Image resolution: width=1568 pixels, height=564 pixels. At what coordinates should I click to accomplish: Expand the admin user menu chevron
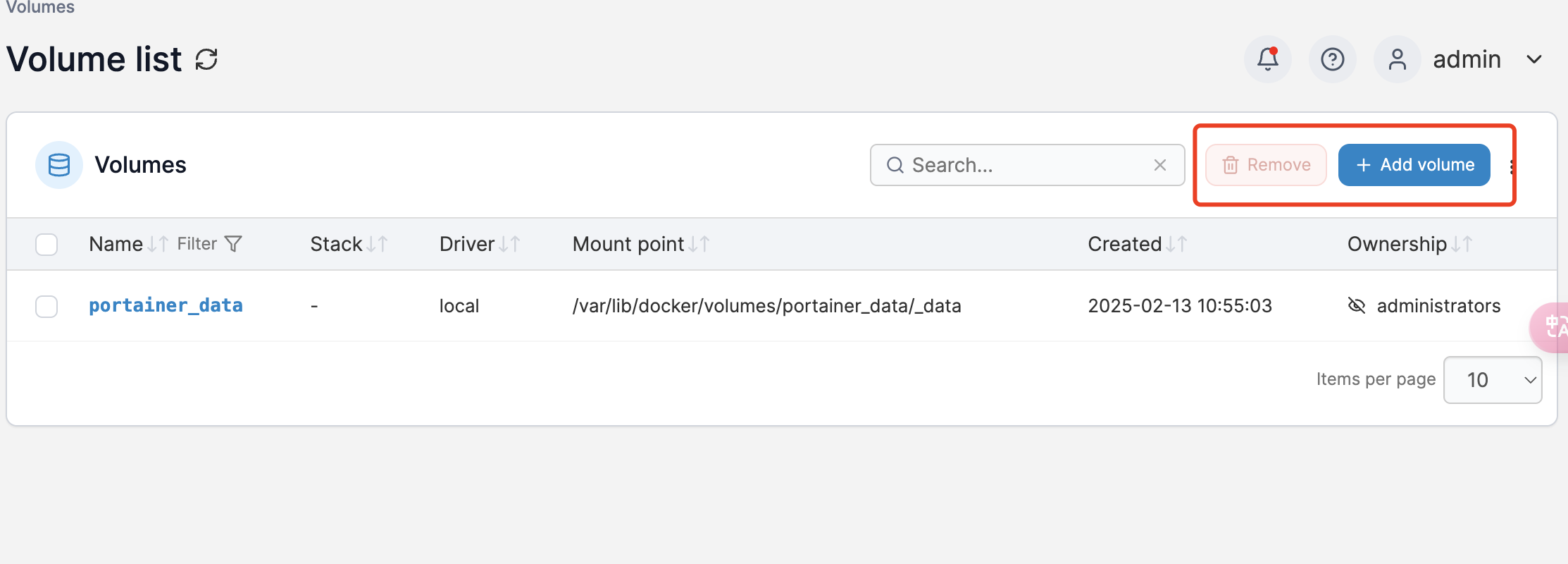coord(1534,59)
